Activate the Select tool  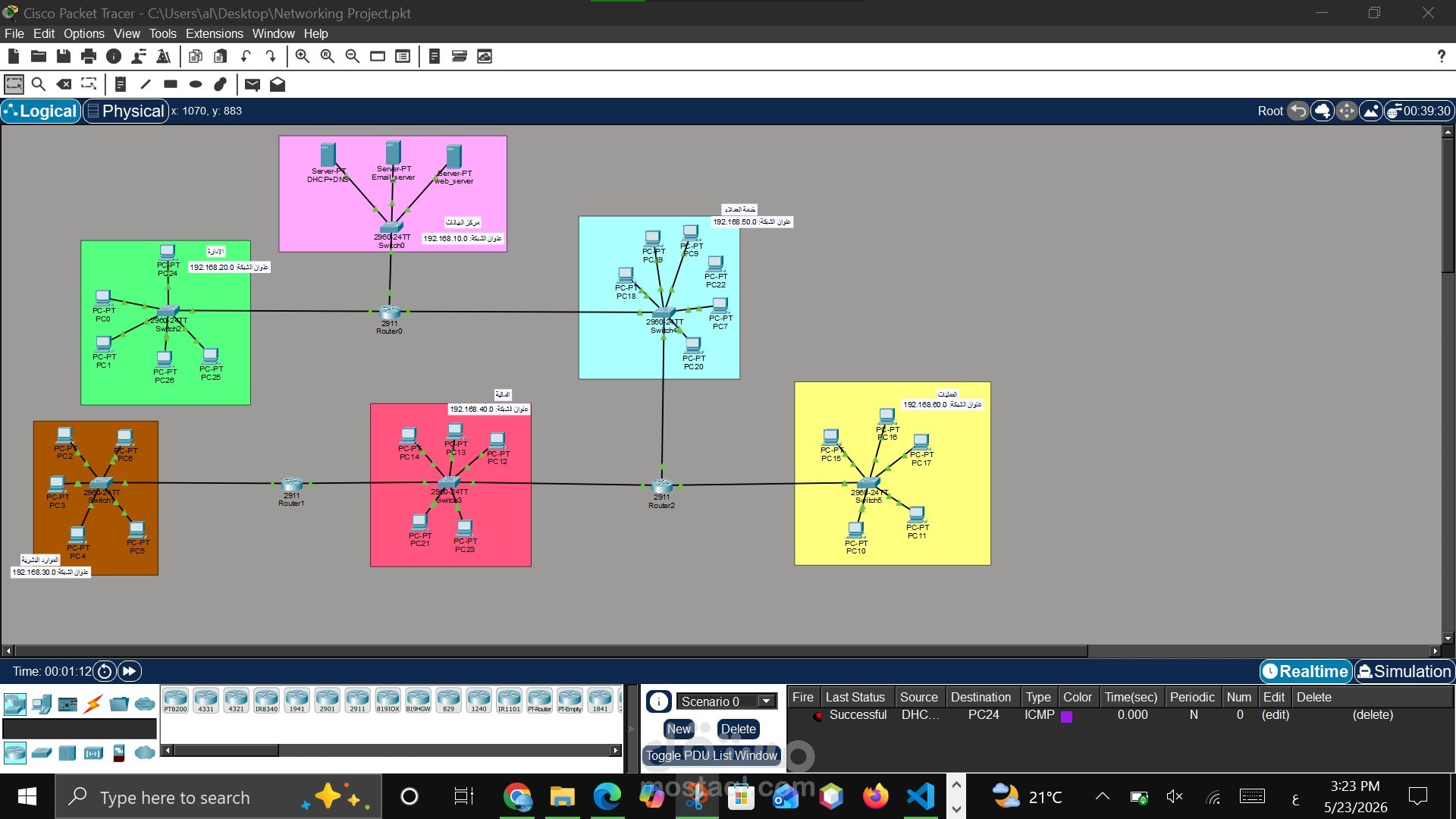pos(14,84)
